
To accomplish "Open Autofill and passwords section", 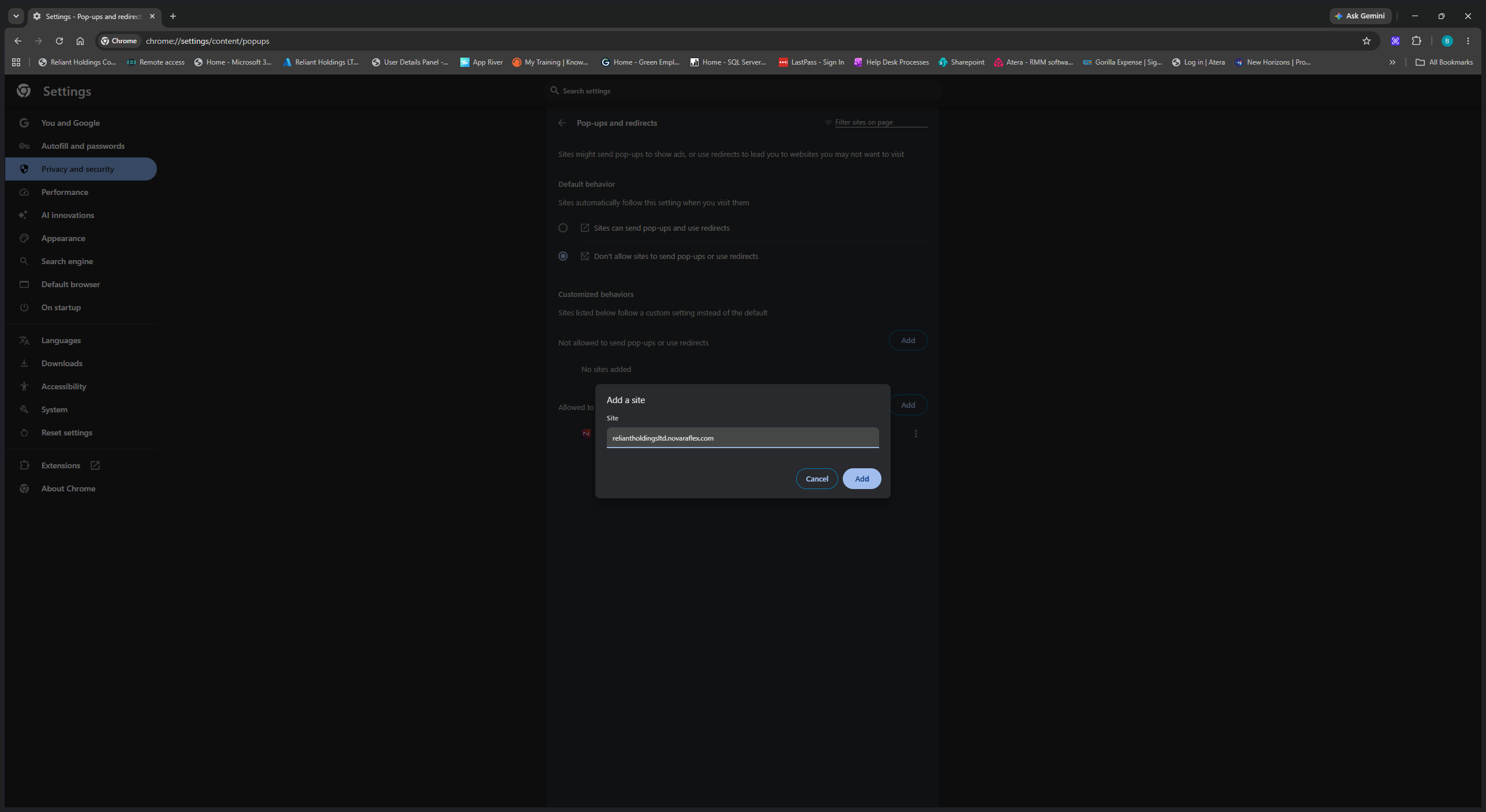I will [81, 146].
